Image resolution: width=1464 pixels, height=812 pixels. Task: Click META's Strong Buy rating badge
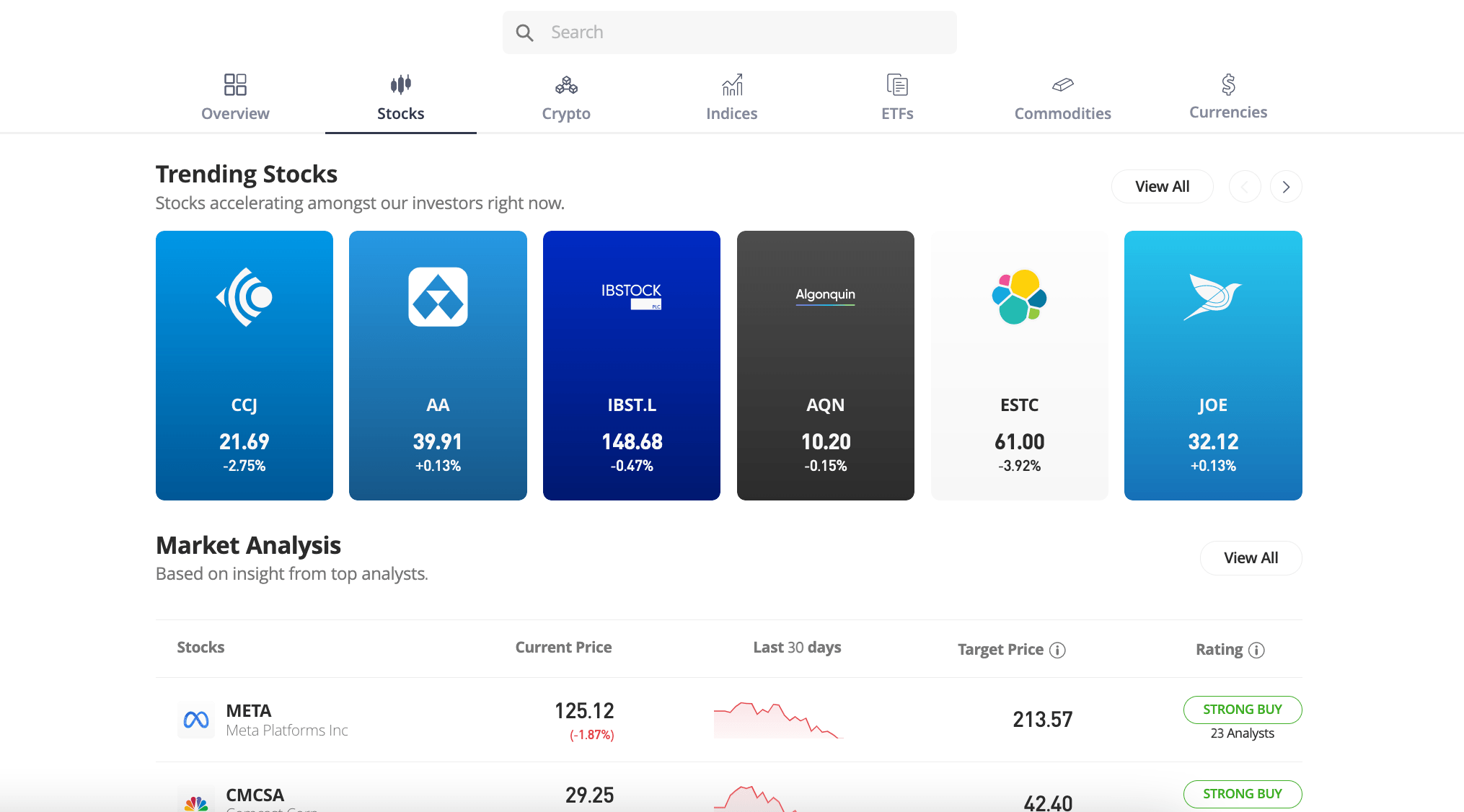pos(1242,710)
